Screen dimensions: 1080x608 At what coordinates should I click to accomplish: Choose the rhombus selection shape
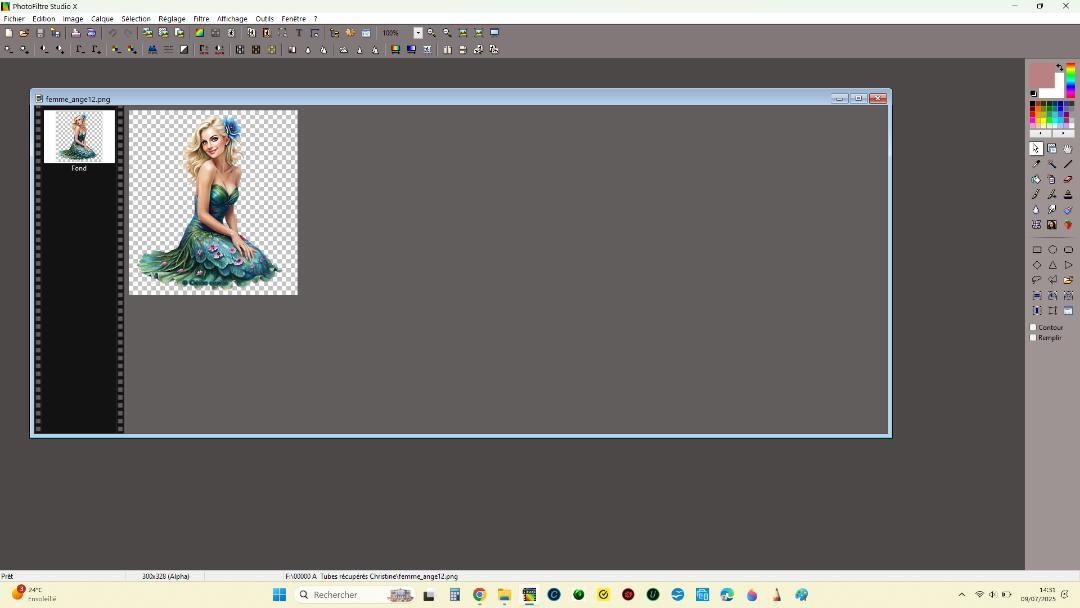pos(1037,265)
